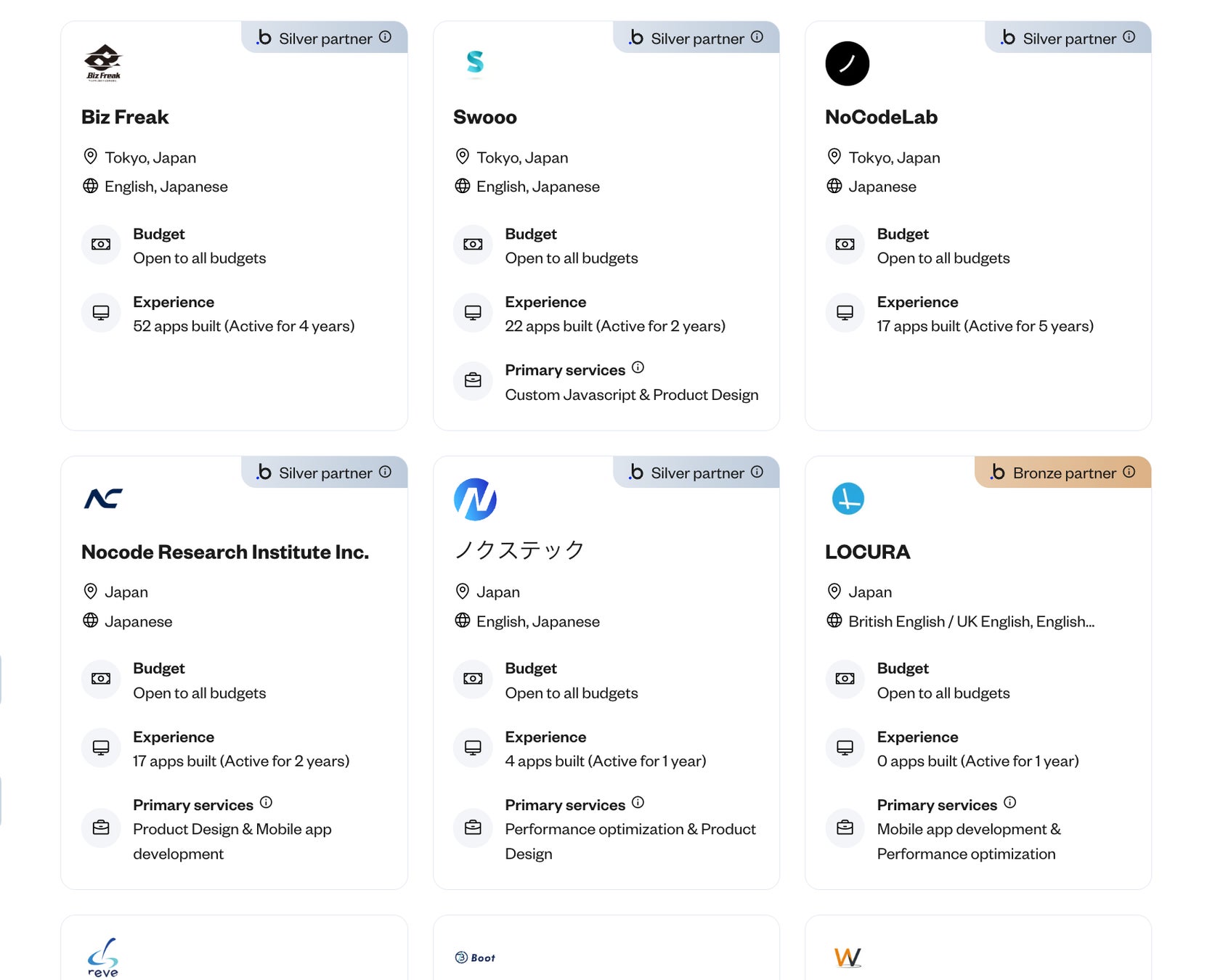
Task: Click the NoCodeLab black circle logo
Action: [847, 63]
